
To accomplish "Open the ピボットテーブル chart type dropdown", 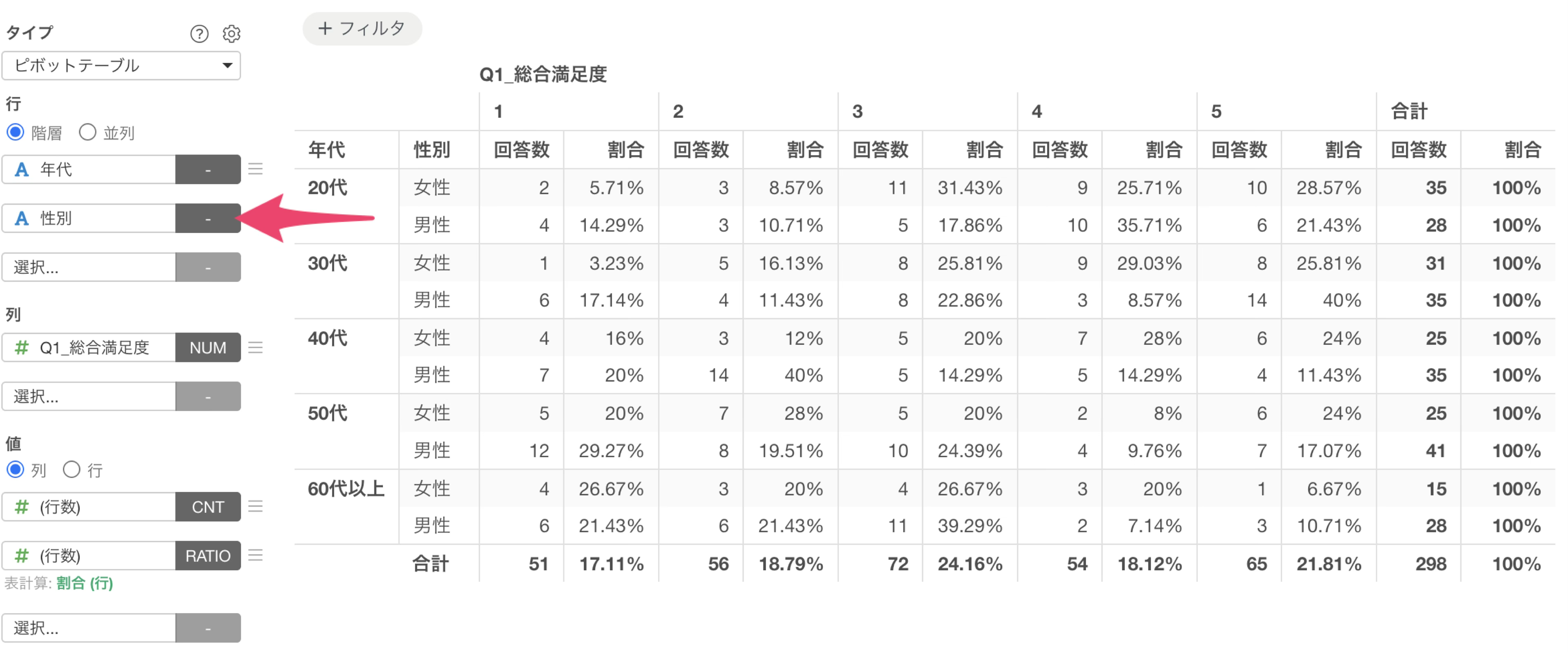I will coord(121,65).
